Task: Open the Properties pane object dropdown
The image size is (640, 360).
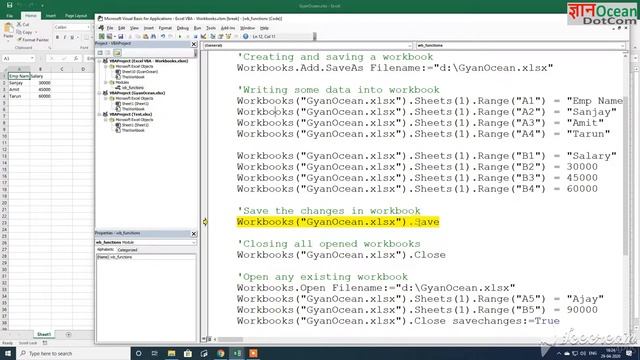Action: point(193,242)
